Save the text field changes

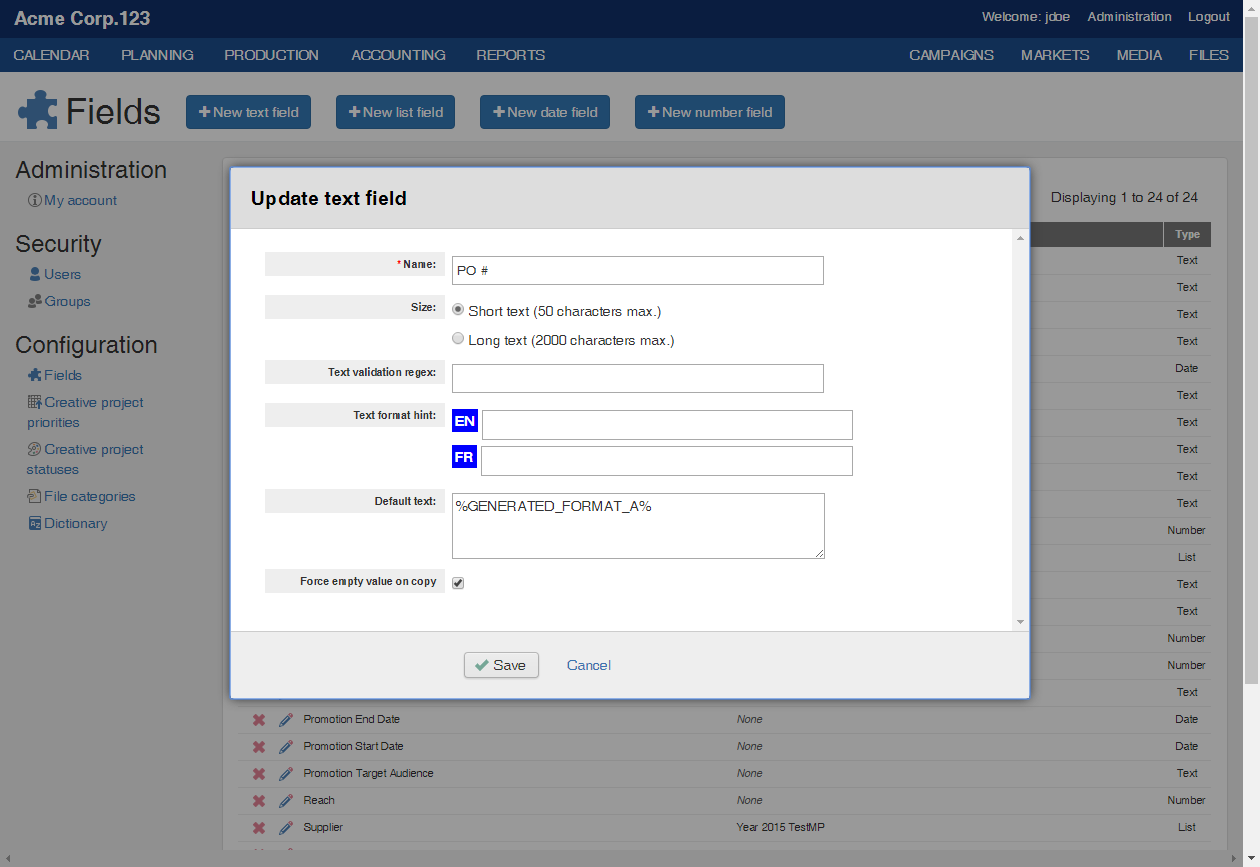click(501, 665)
